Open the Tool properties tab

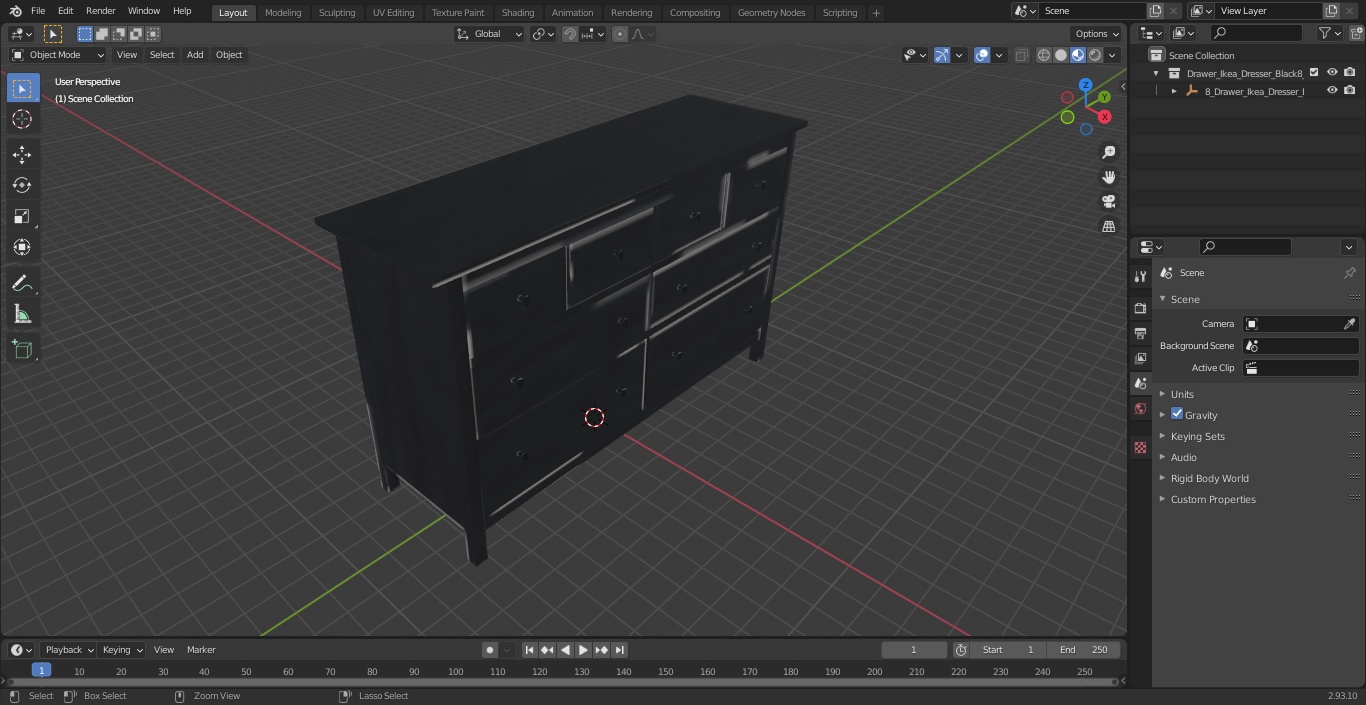(1140, 277)
